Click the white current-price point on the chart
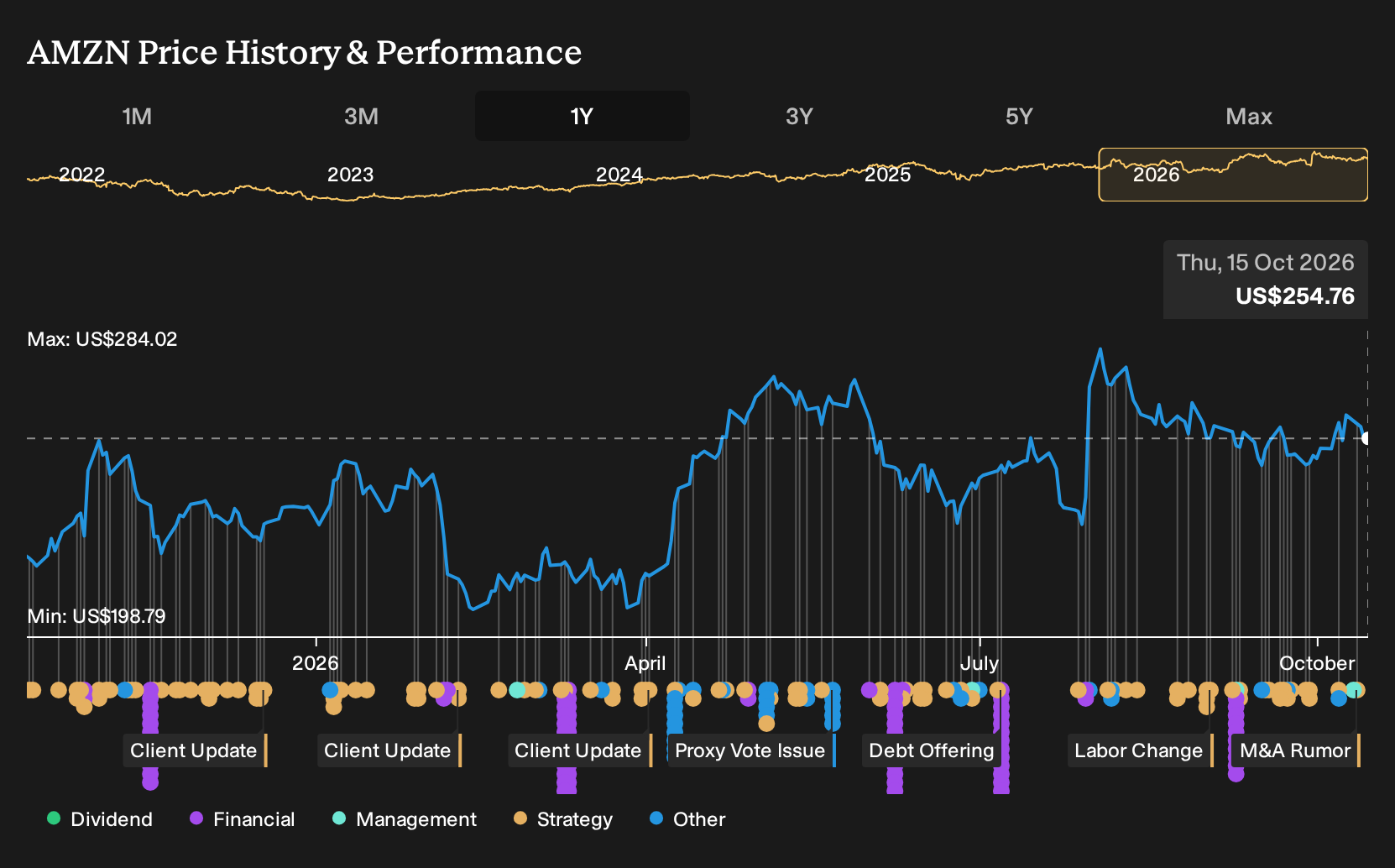This screenshot has height=868, width=1395. (1366, 438)
